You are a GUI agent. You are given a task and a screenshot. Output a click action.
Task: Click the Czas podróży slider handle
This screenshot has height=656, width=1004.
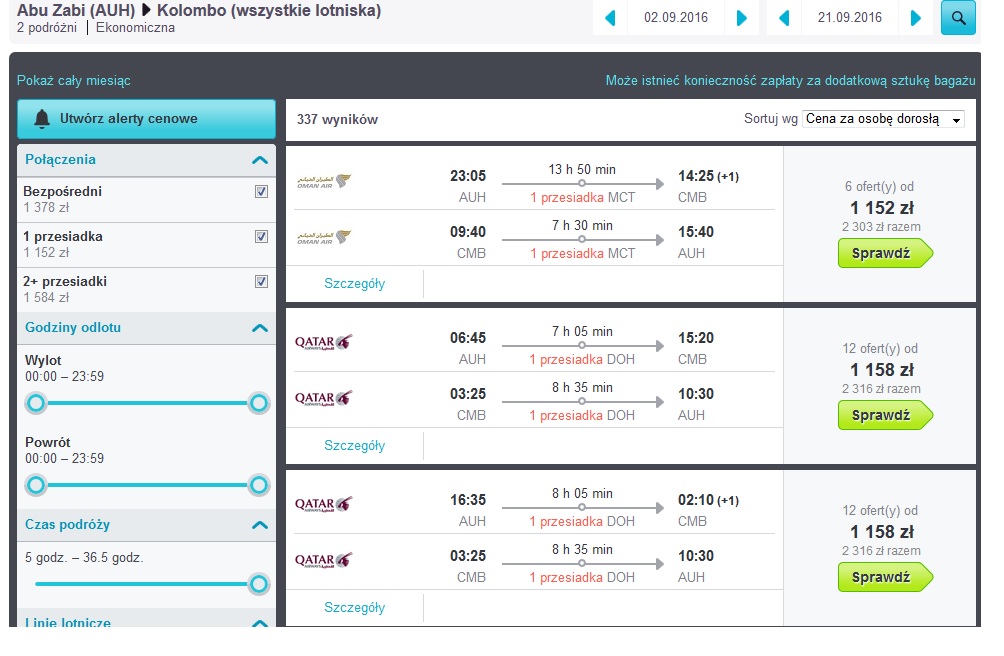(259, 584)
